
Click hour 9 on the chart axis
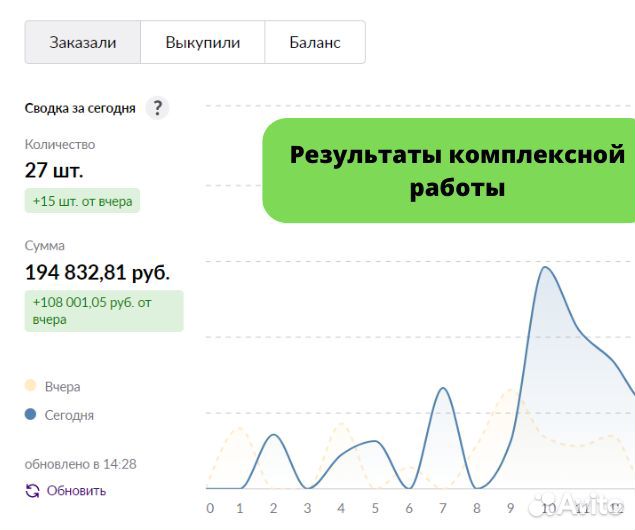[511, 508]
